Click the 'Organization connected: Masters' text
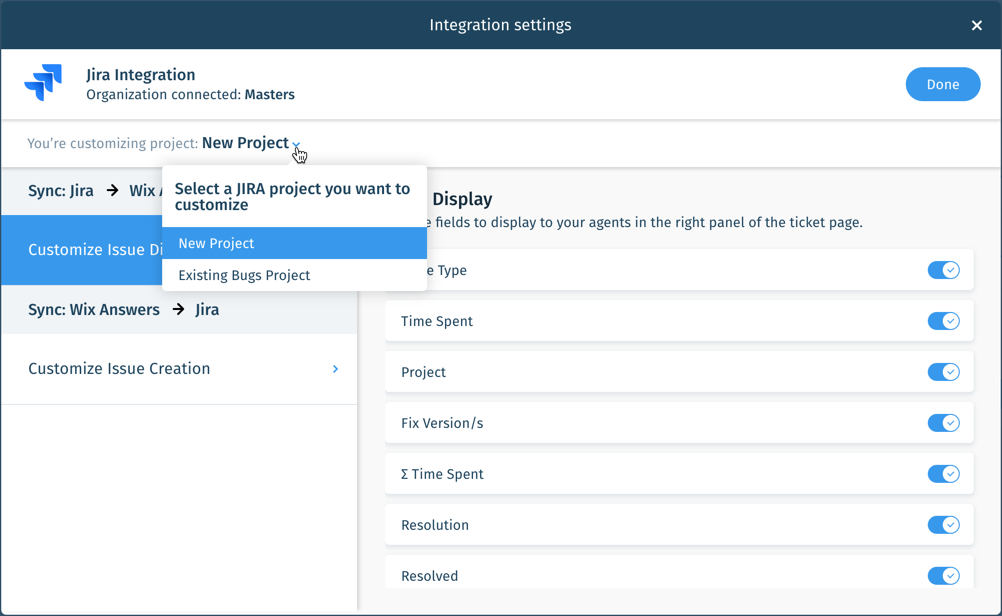 coord(190,95)
